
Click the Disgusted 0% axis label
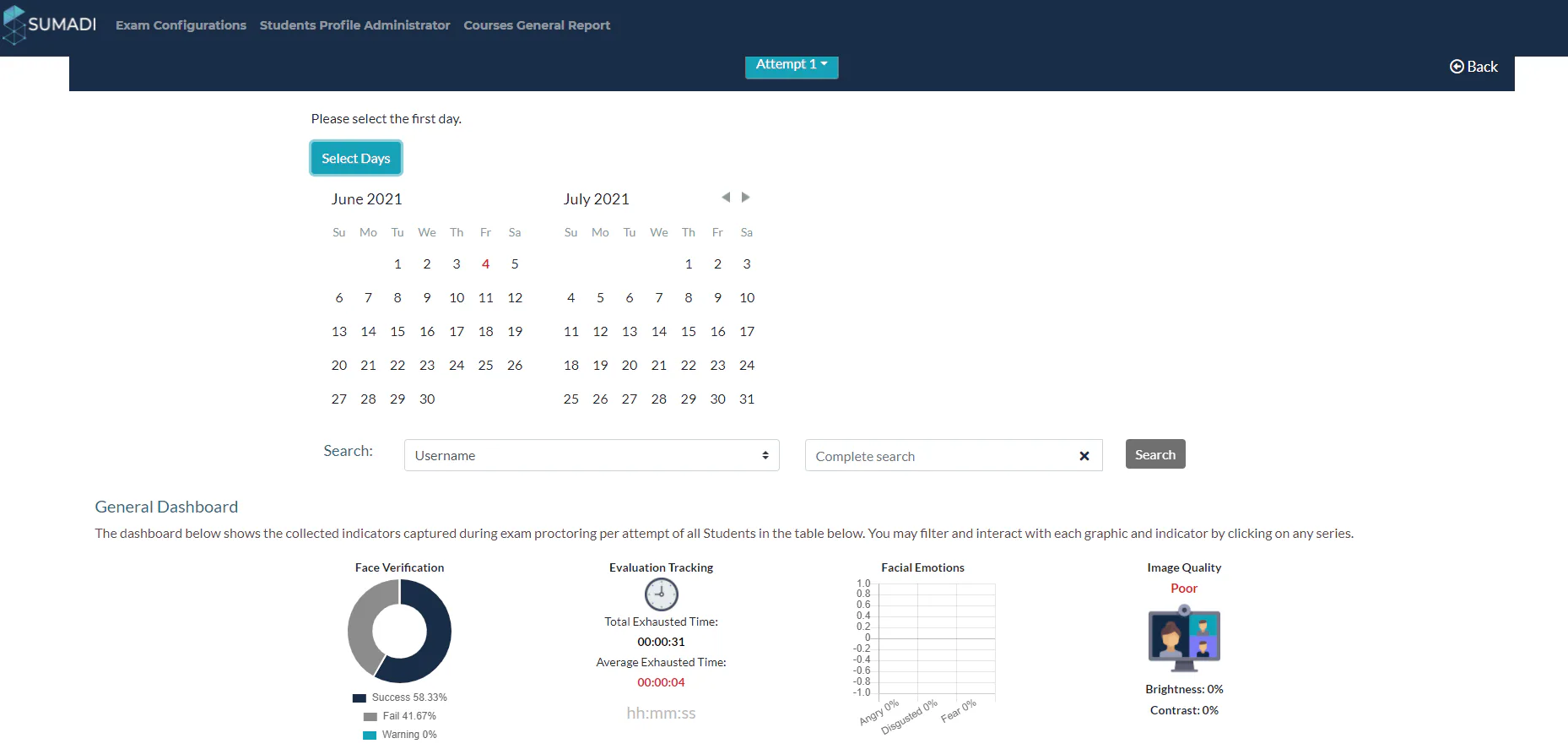click(x=909, y=717)
